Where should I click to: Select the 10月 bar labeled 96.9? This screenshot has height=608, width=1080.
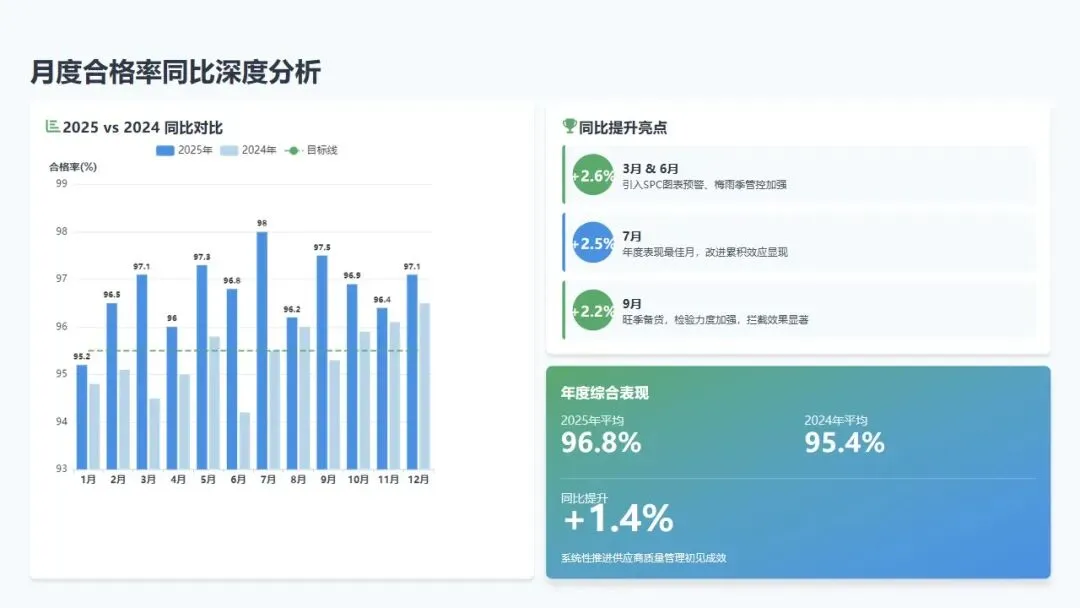352,377
